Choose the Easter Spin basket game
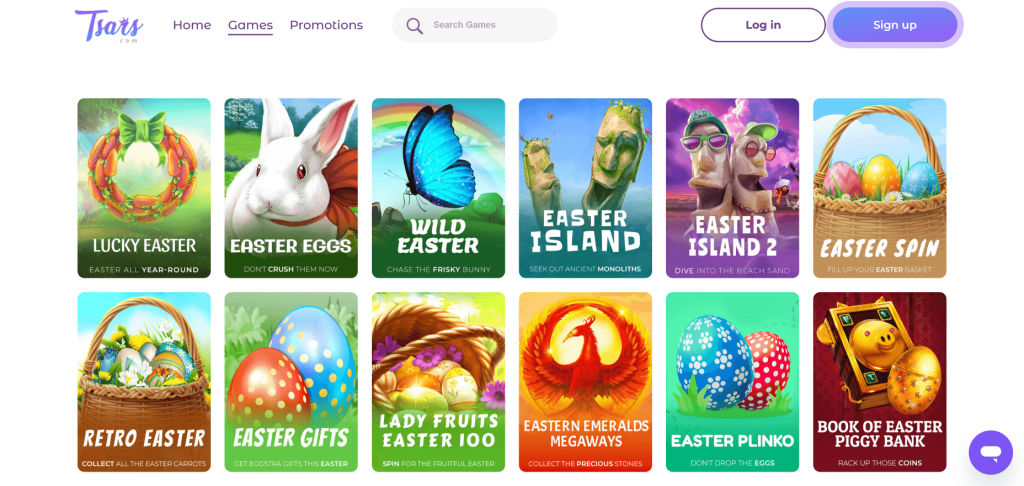This screenshot has width=1024, height=486. pos(879,188)
